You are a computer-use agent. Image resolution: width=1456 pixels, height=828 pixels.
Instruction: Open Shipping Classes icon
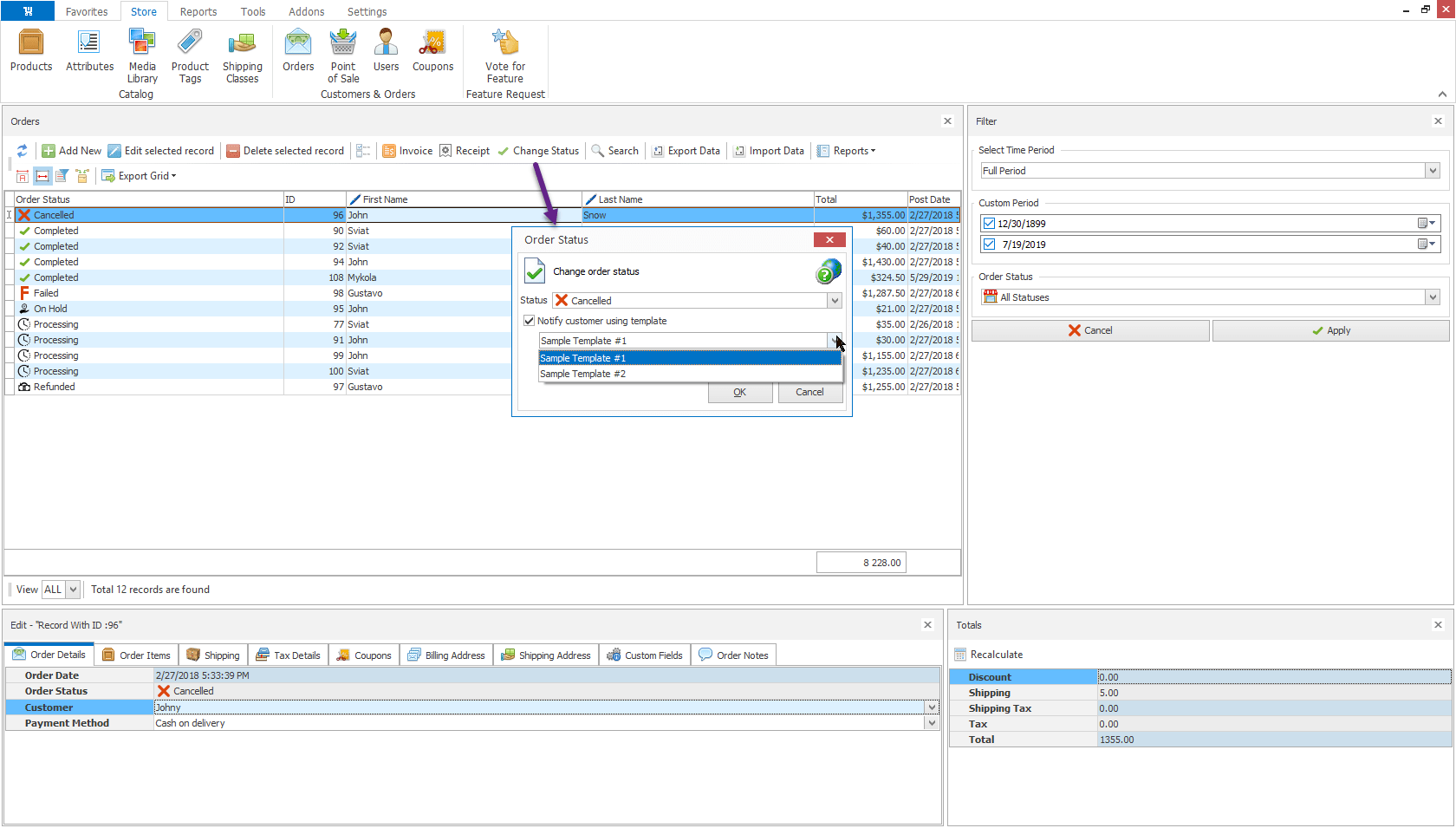(243, 55)
